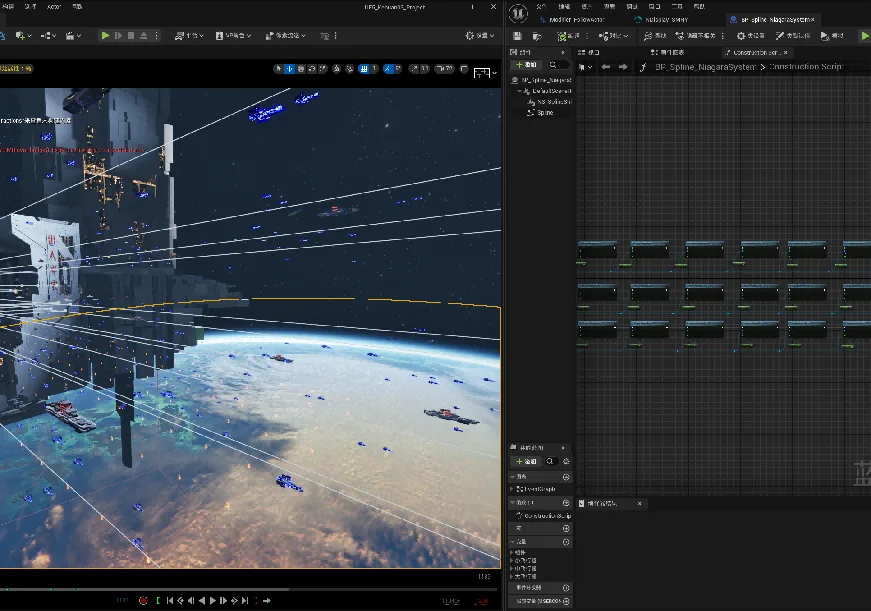Click the browse to asset icon

click(537, 36)
